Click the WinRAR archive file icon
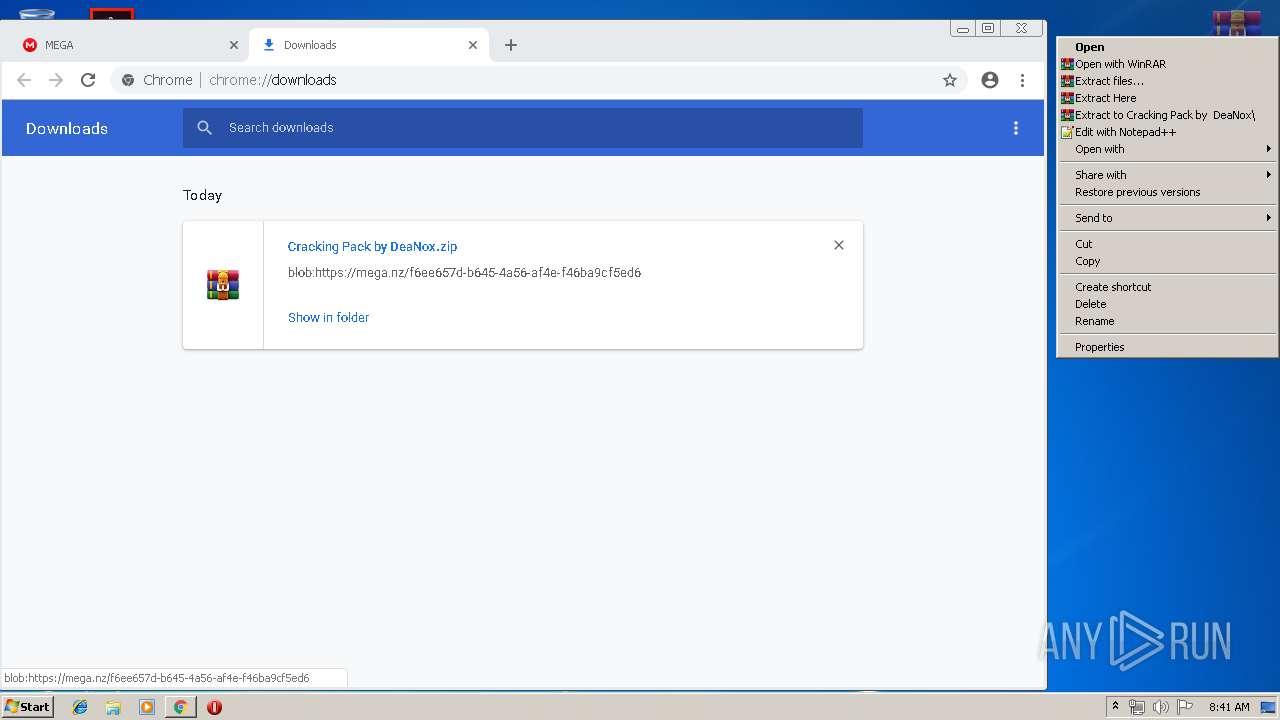Image resolution: width=1280 pixels, height=720 pixels. coord(223,285)
